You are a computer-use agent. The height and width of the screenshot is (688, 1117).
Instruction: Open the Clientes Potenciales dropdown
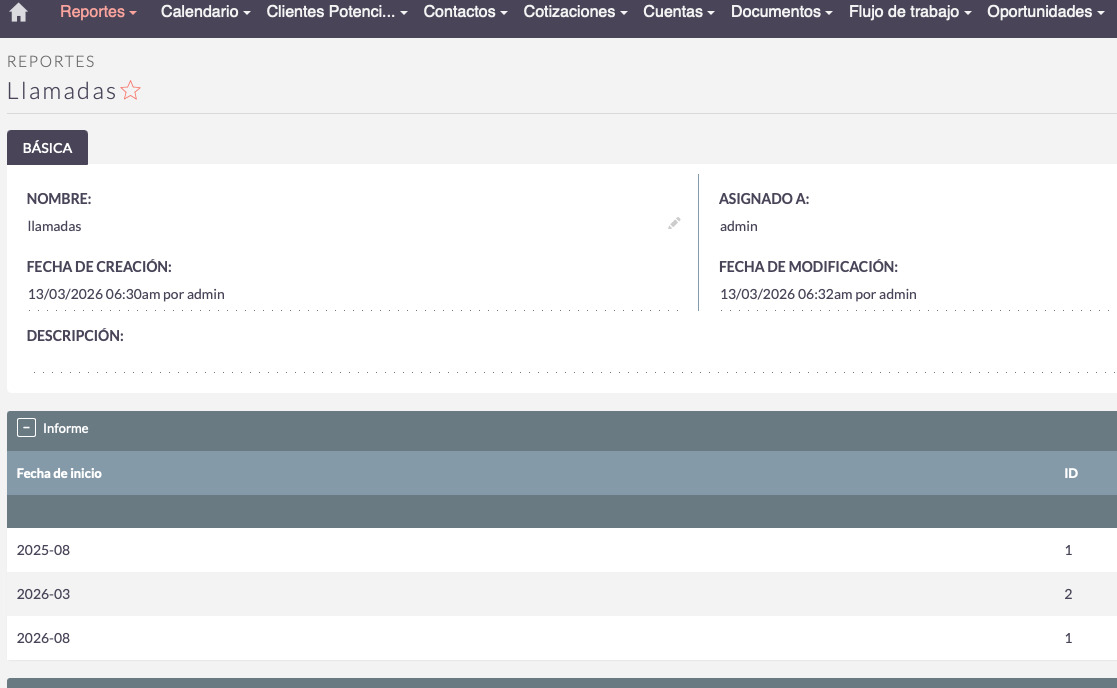pyautogui.click(x=337, y=12)
